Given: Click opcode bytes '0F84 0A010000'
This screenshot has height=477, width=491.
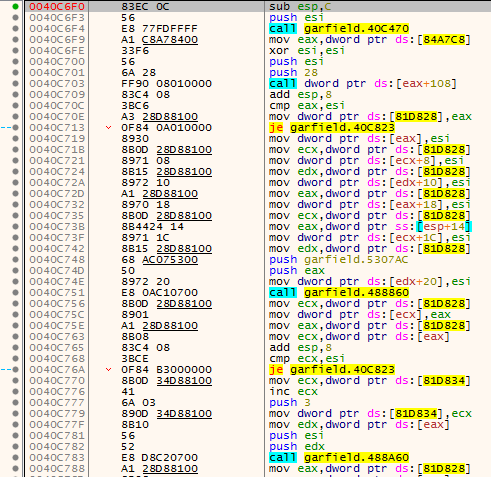Looking at the screenshot, I should (166, 128).
